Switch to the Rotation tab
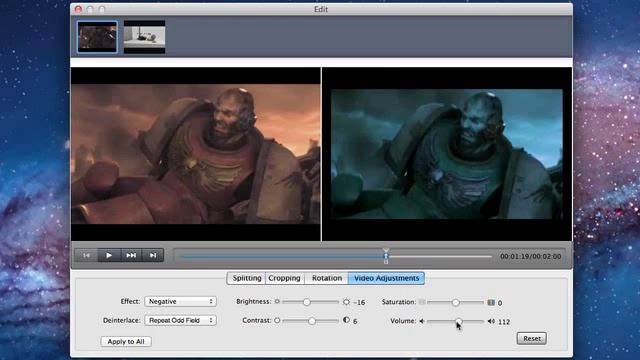The width and height of the screenshot is (640, 360). coord(327,278)
